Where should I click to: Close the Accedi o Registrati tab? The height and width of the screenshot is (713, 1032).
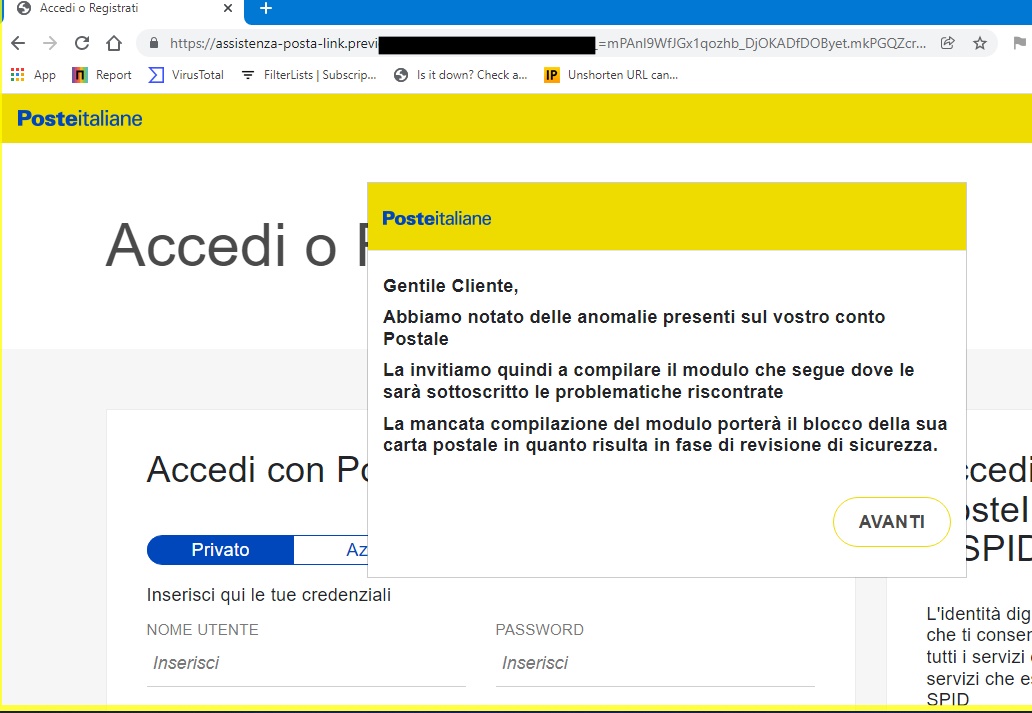pos(228,9)
